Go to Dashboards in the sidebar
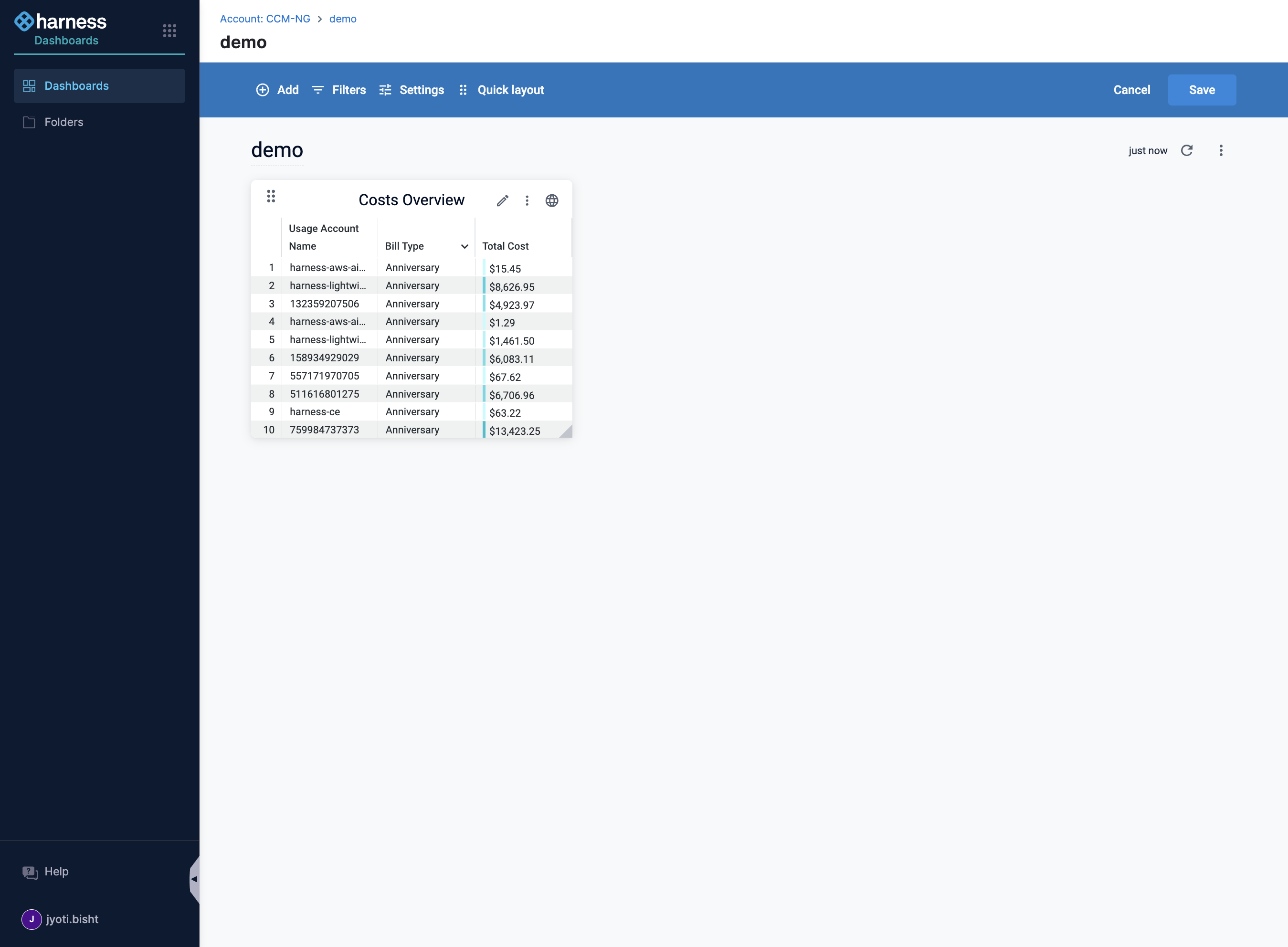The height and width of the screenshot is (947, 1288). point(99,86)
